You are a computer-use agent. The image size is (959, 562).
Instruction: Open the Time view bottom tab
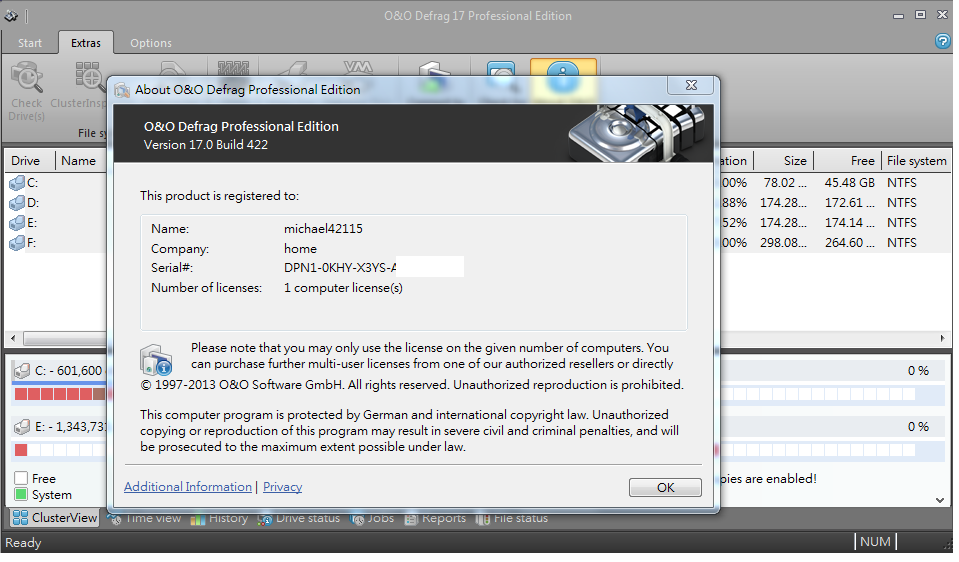[x=146, y=519]
